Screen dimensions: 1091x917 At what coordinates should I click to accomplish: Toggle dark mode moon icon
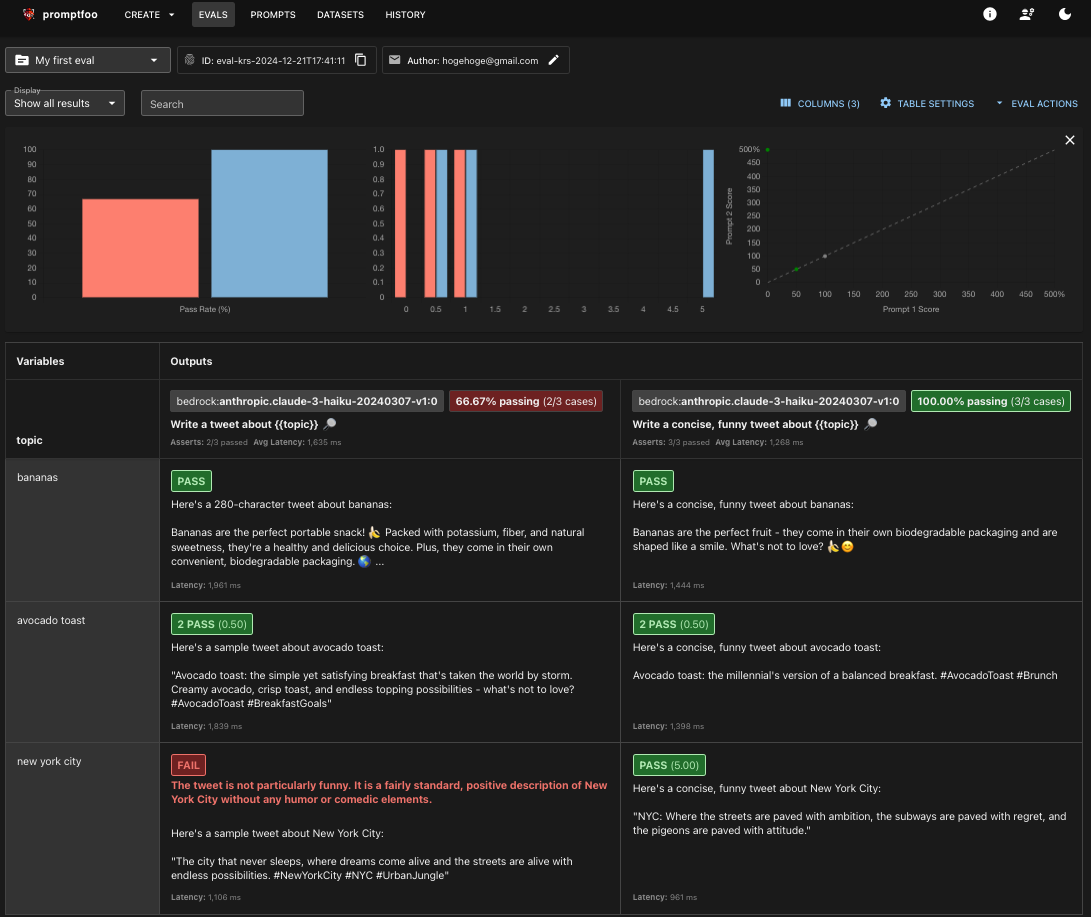click(1065, 14)
